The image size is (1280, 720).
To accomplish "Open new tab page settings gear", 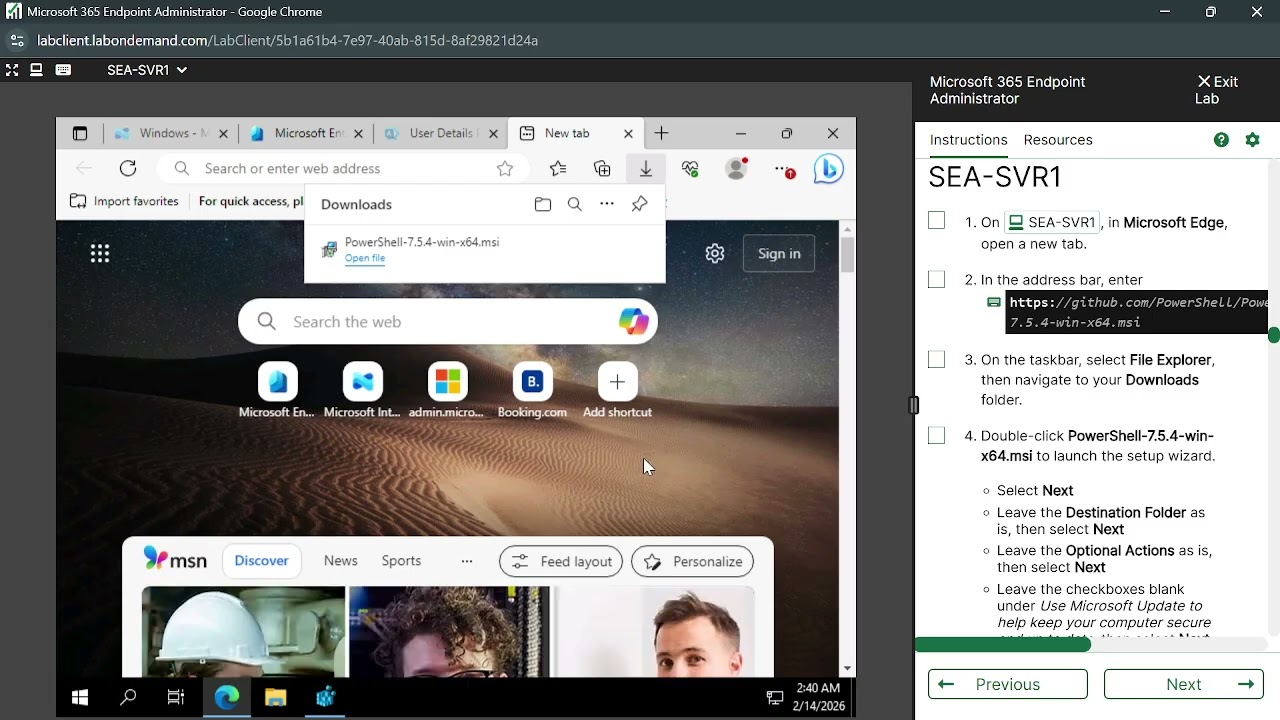I will tap(715, 254).
